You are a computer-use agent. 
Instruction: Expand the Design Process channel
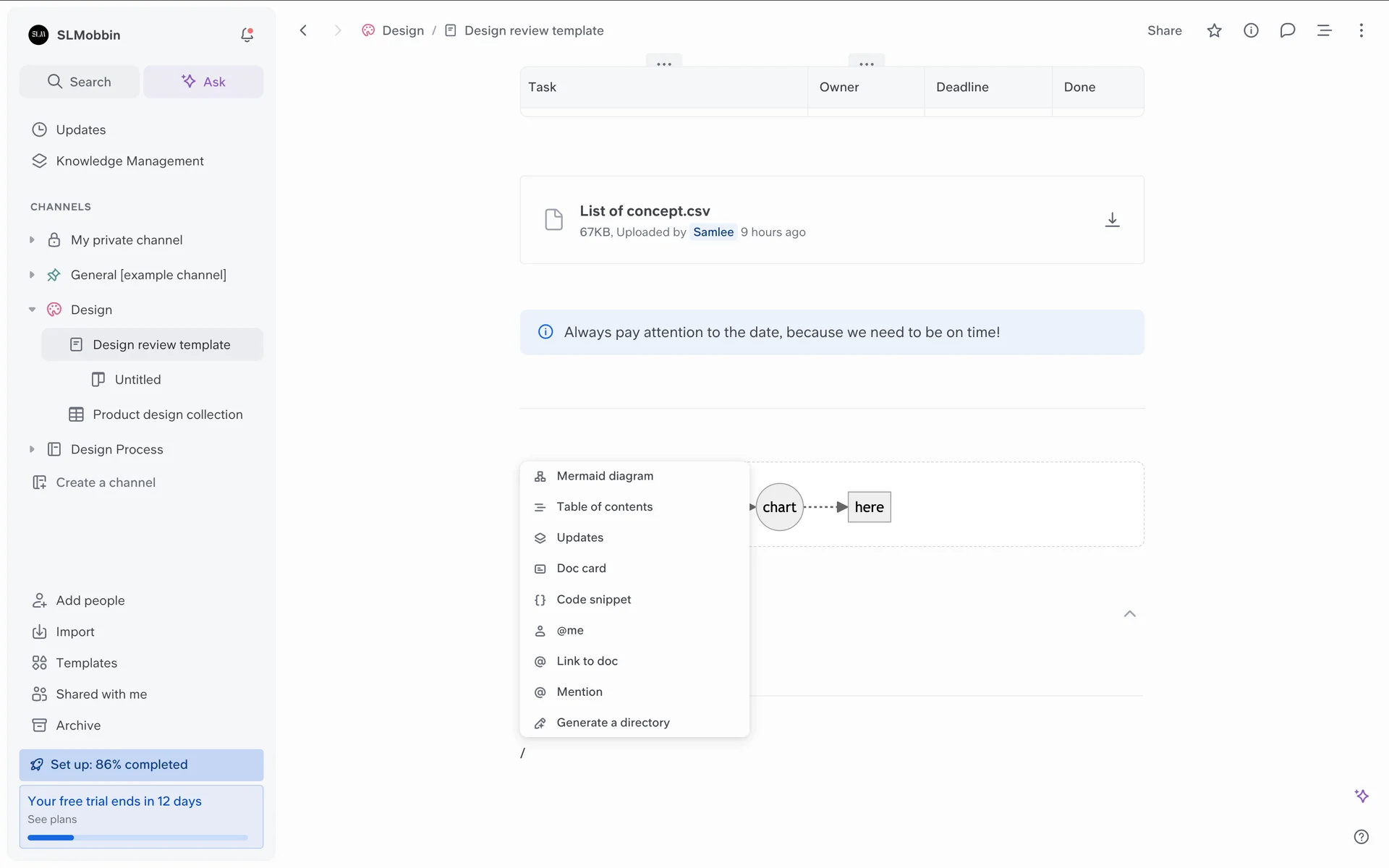pos(32,449)
